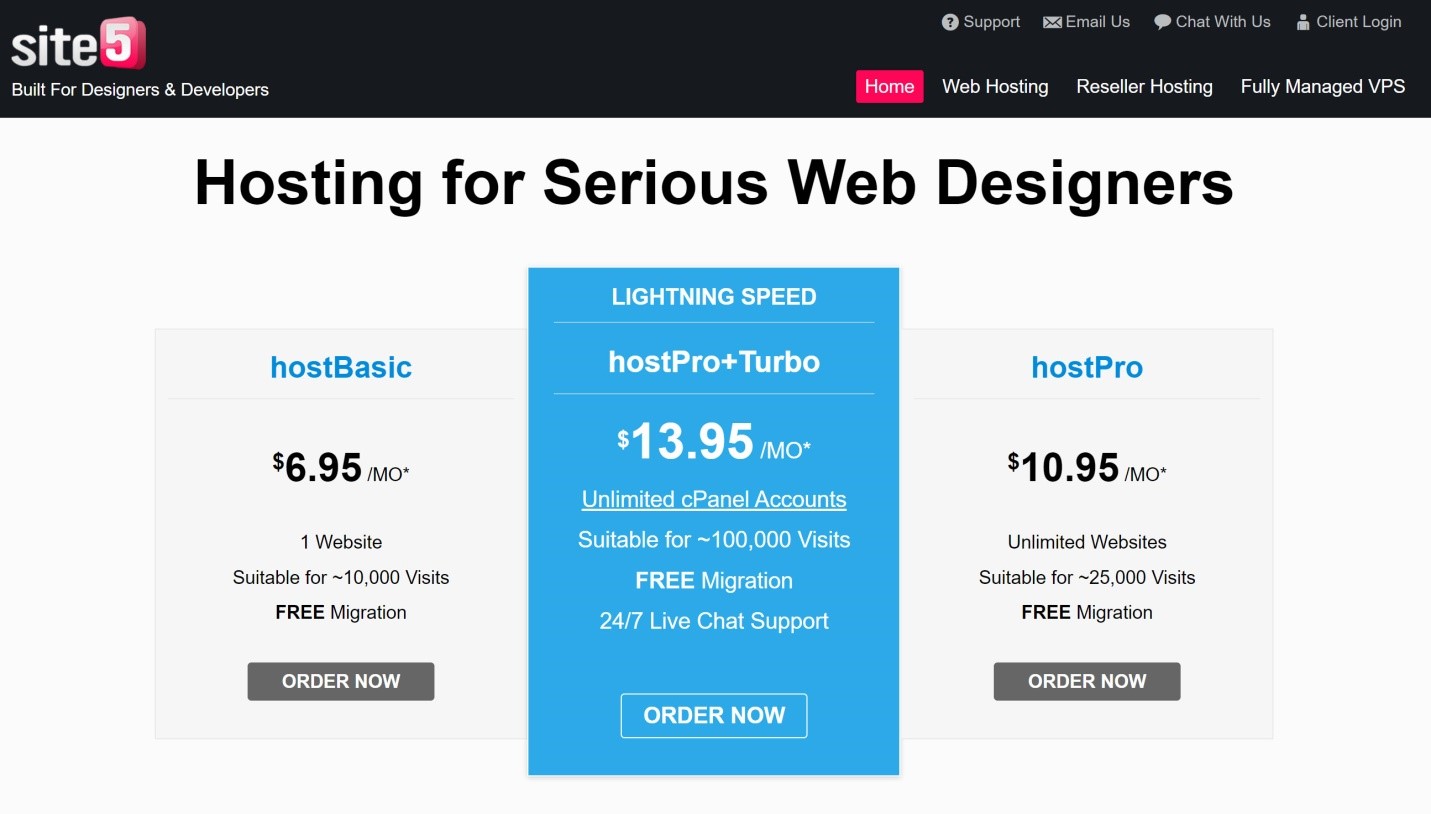Click the hostBasic plan title
Image resolution: width=1431 pixels, height=814 pixels.
point(341,367)
